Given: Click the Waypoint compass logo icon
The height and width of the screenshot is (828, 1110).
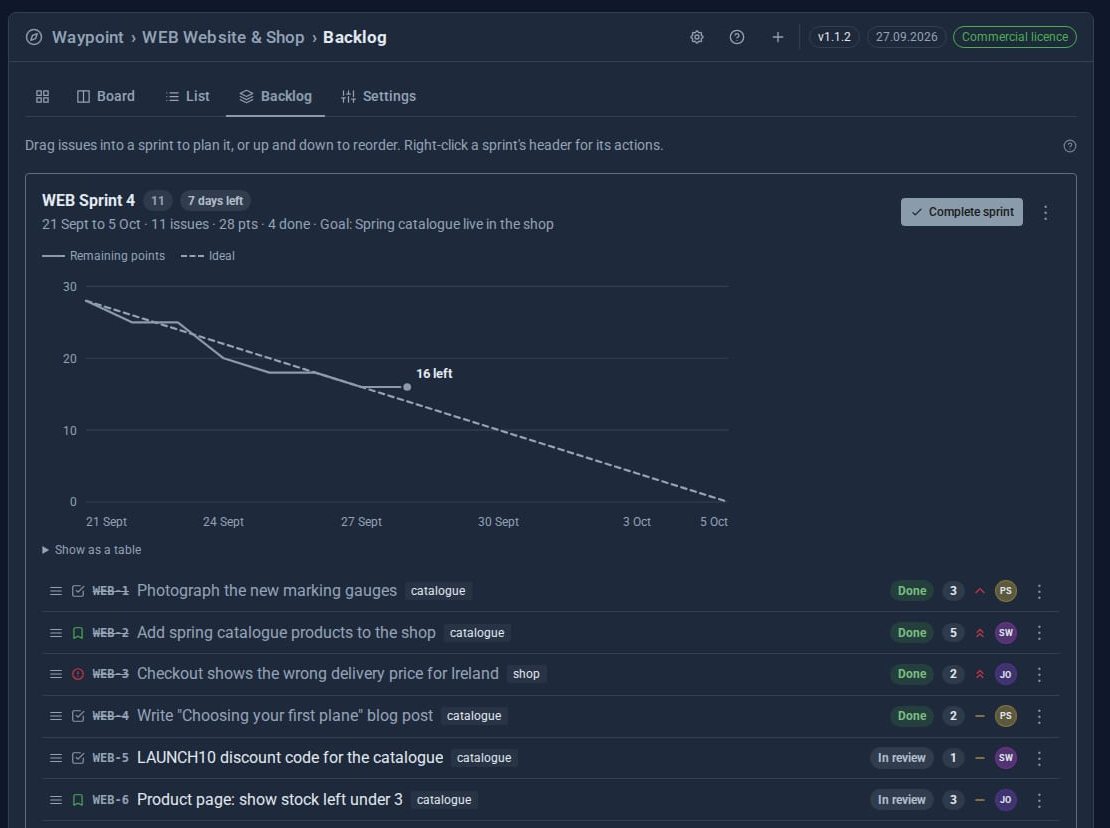Looking at the screenshot, I should 33,37.
